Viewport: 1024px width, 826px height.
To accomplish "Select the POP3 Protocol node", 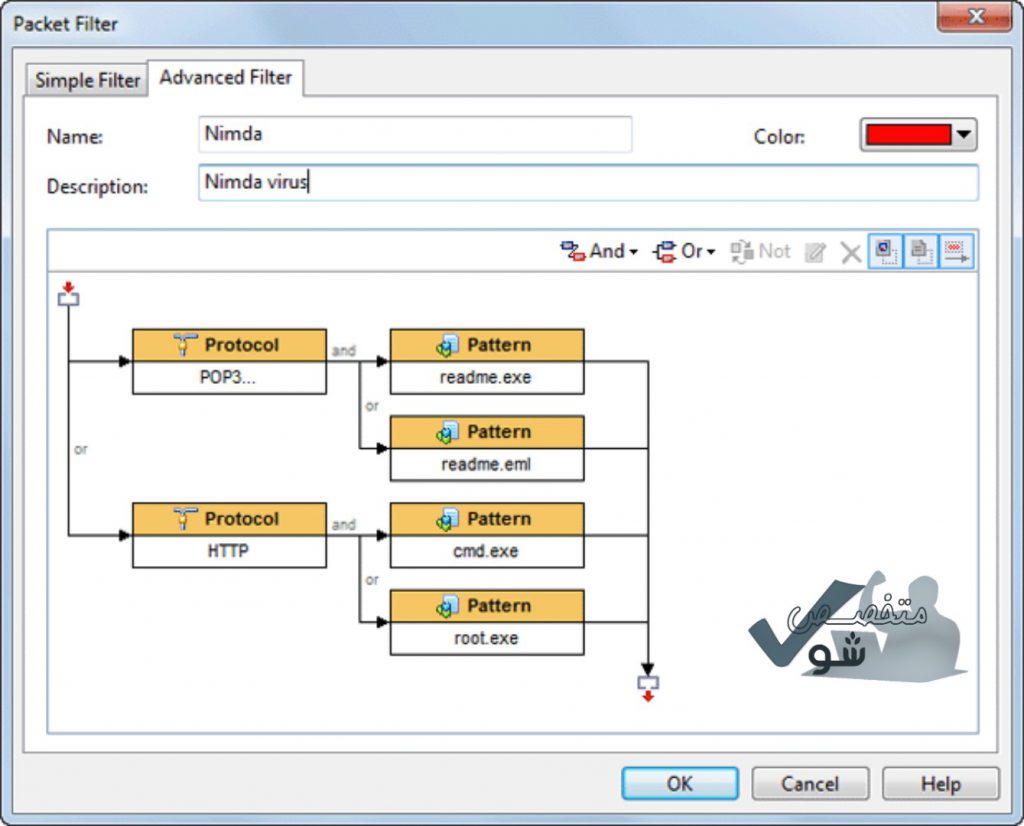I will pyautogui.click(x=229, y=361).
